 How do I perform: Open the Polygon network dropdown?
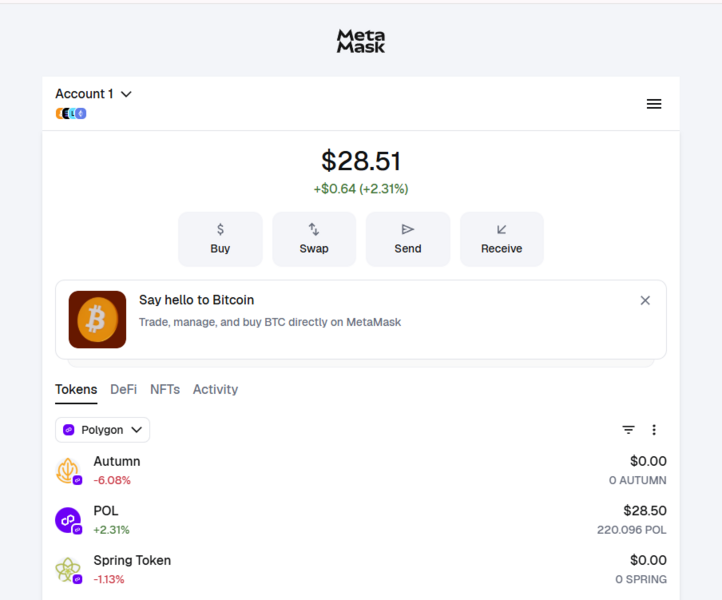(102, 430)
